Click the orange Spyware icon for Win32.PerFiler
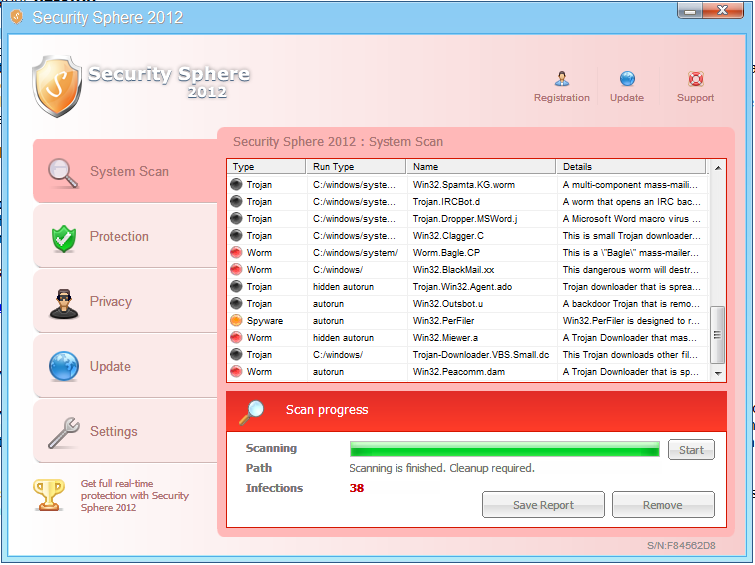 (x=236, y=320)
